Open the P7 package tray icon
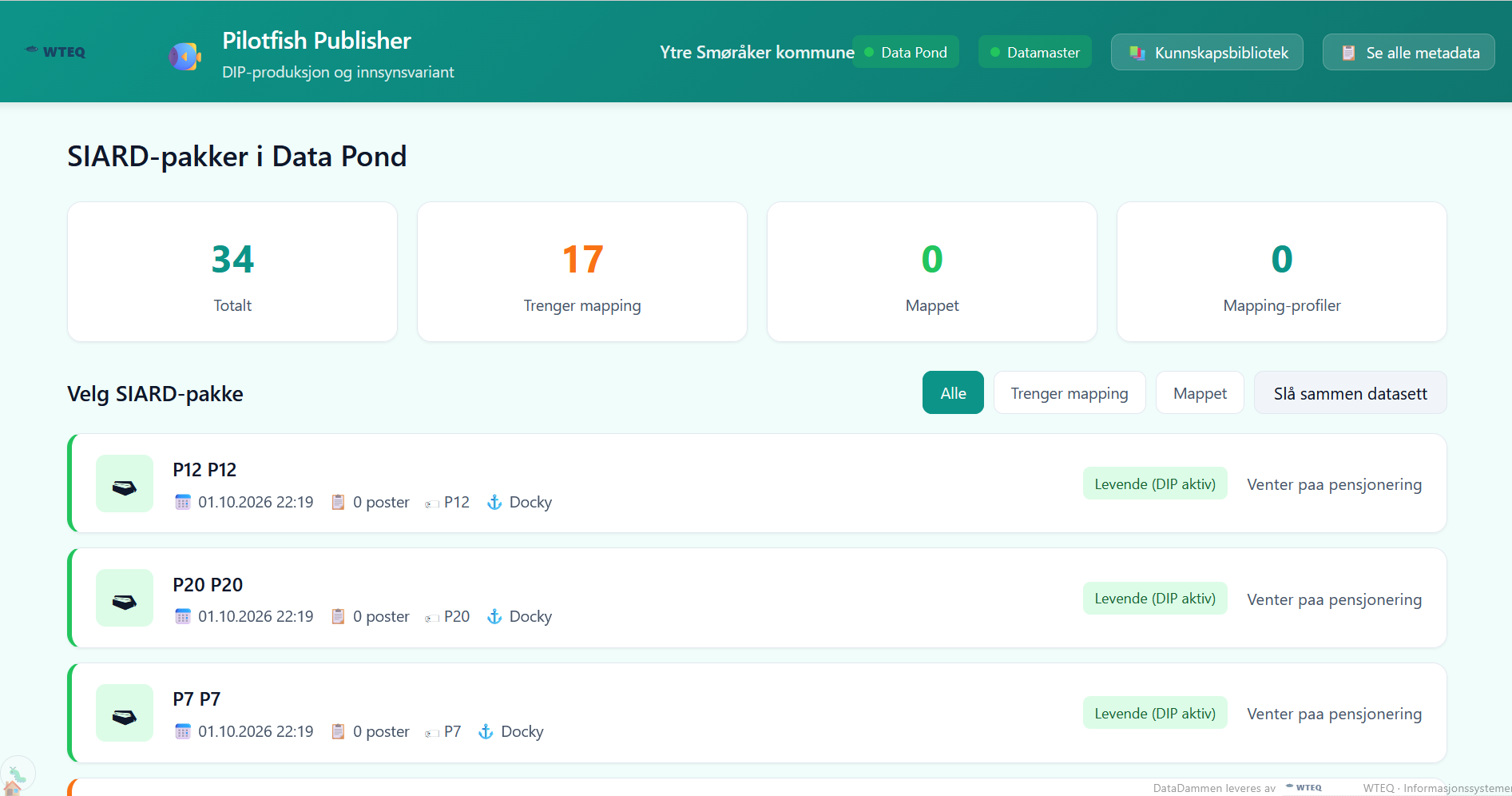This screenshot has height=796, width=1512. (125, 713)
